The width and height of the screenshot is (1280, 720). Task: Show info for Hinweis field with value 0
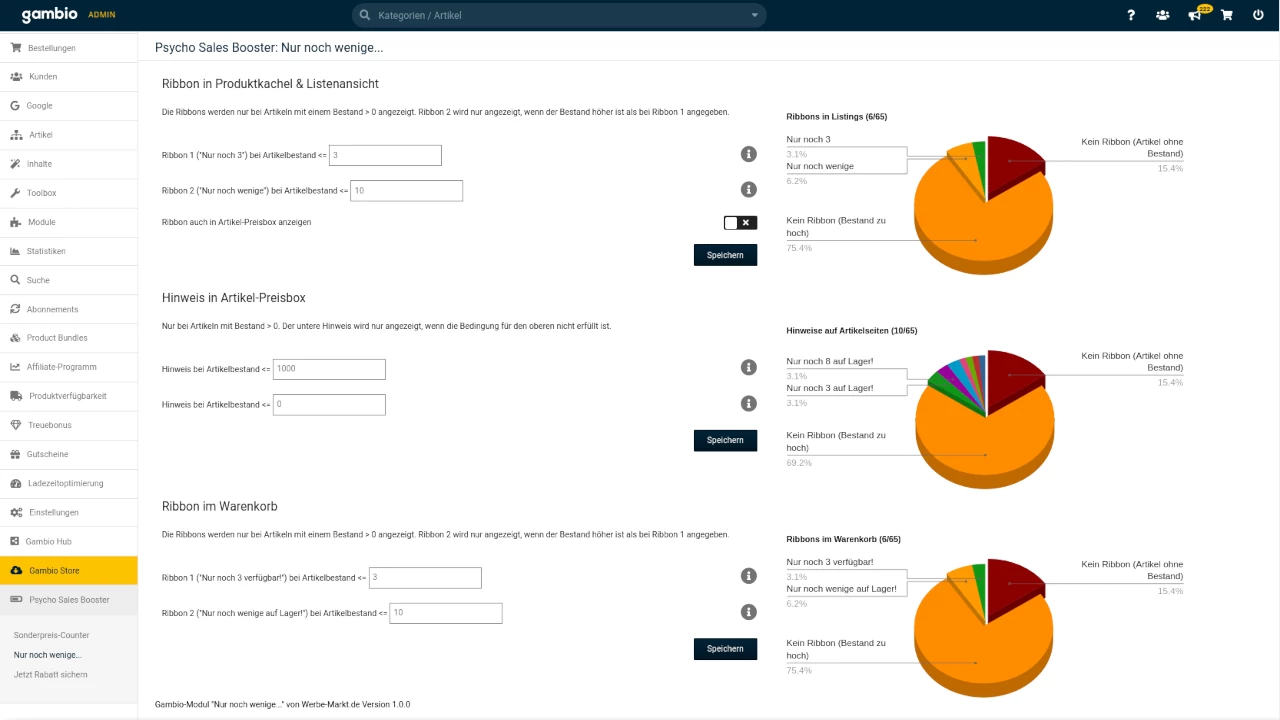click(x=748, y=403)
